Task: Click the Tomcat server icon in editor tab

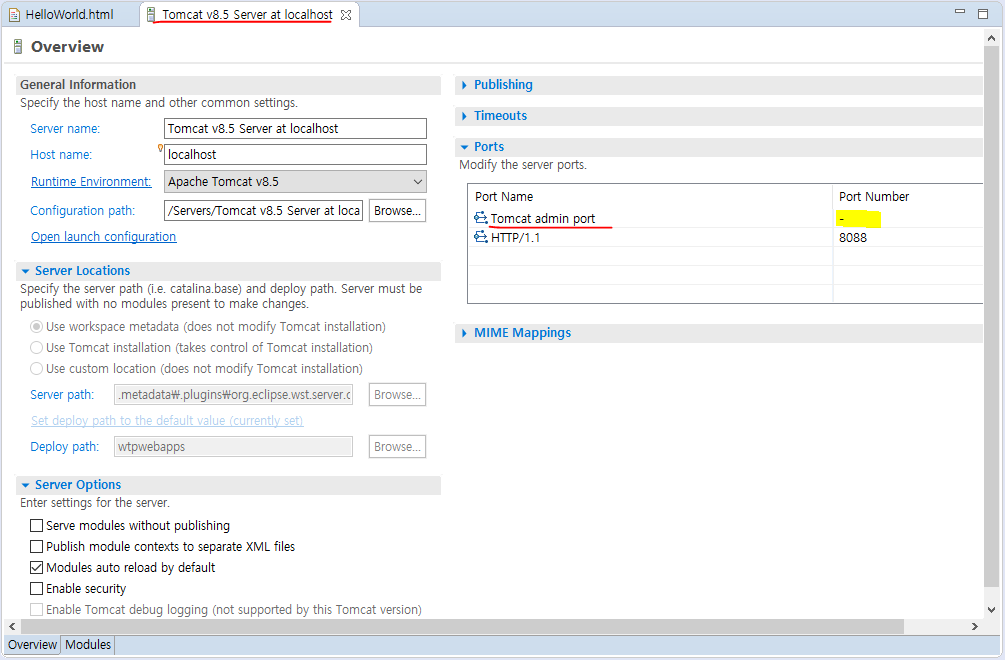Action: (x=151, y=15)
